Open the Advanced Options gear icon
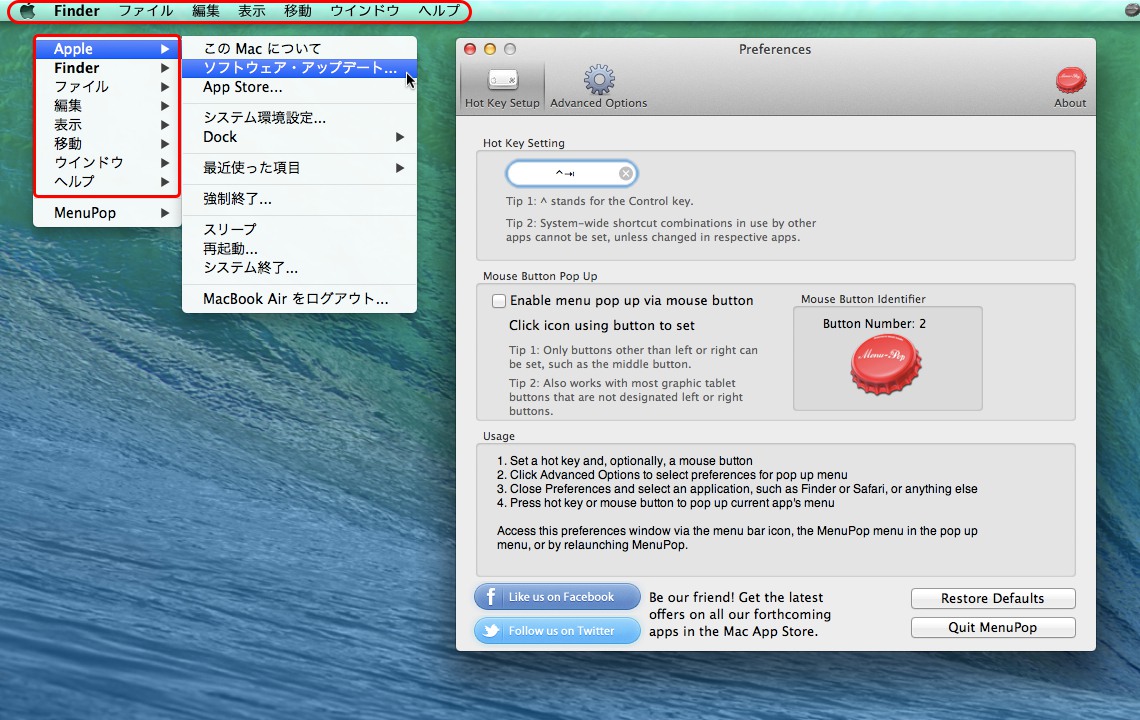The height and width of the screenshot is (720, 1140). pos(599,80)
